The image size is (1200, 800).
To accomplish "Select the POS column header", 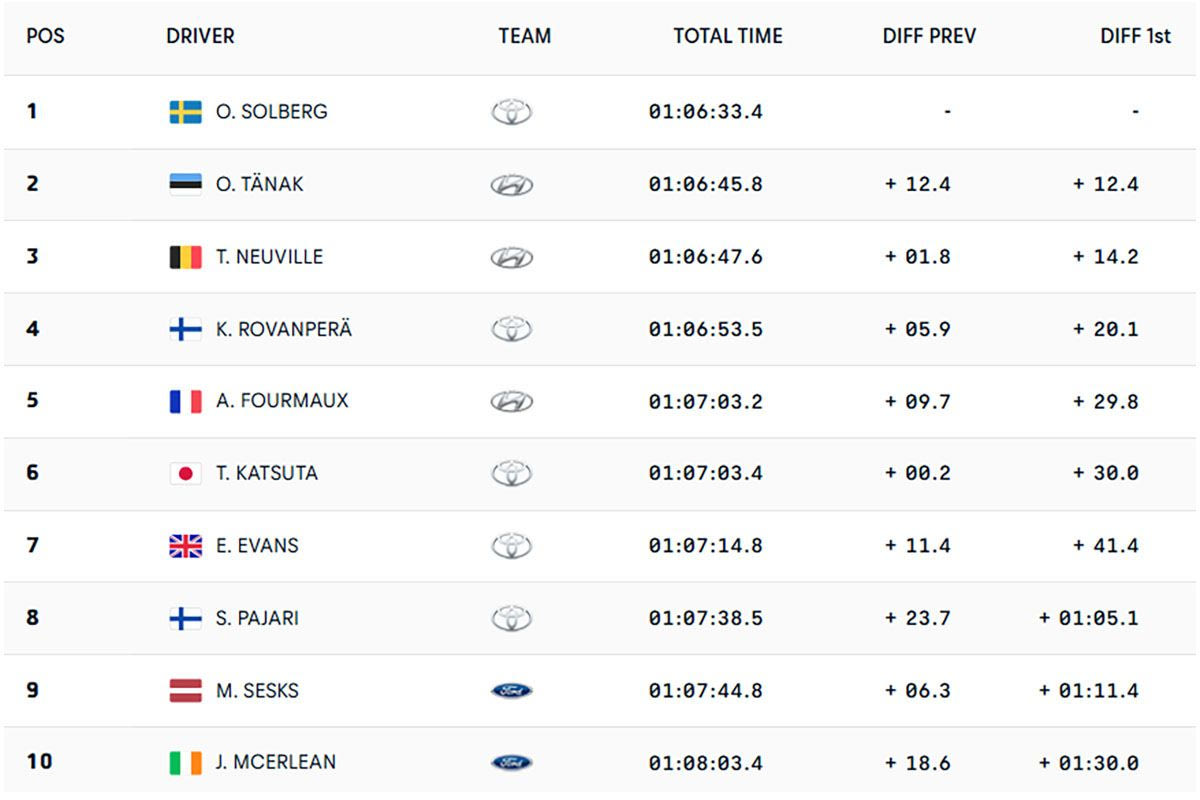I will coord(45,37).
